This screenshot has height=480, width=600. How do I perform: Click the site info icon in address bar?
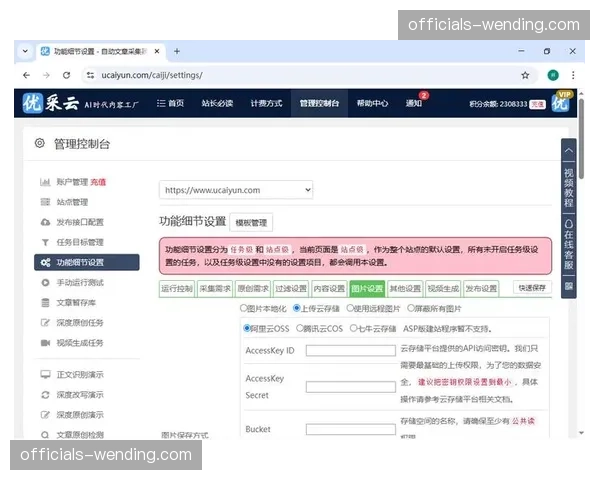point(90,75)
